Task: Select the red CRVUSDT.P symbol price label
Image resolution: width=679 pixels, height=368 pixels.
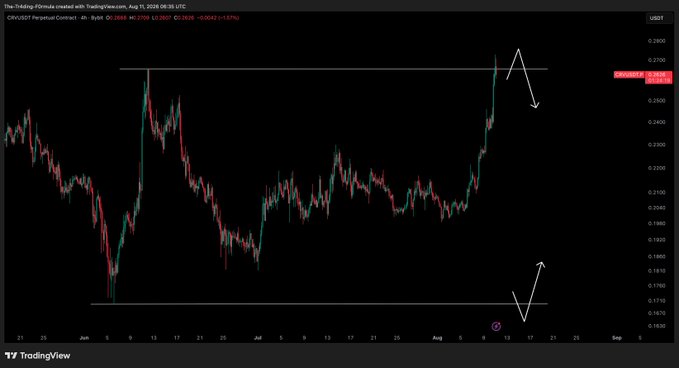Action: 630,75
